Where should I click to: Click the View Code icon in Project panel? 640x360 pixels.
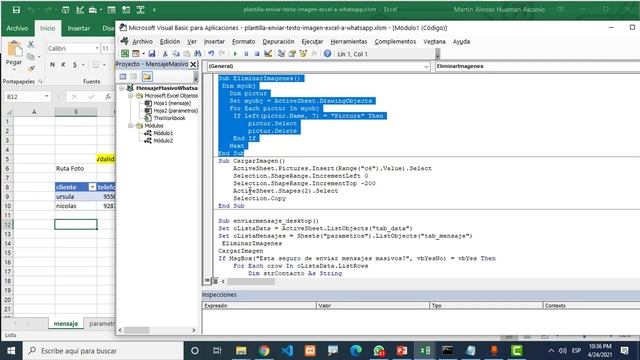click(123, 76)
